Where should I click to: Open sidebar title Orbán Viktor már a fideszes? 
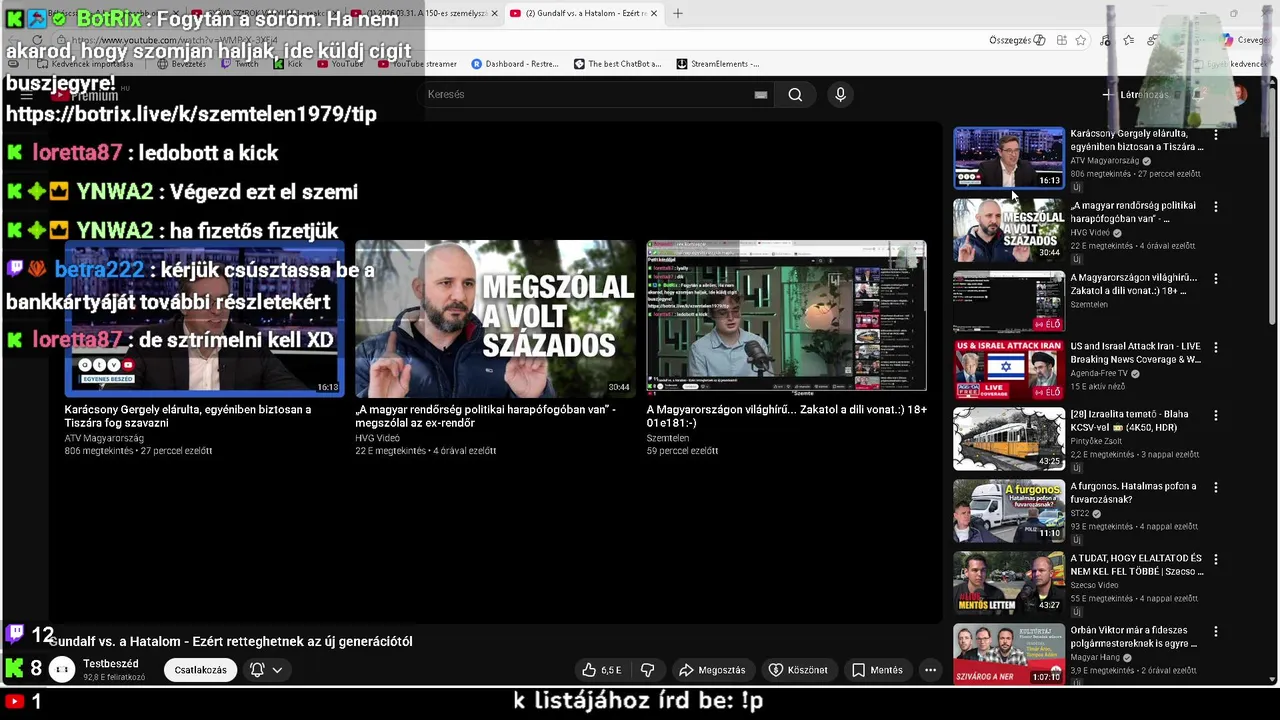click(x=1133, y=637)
